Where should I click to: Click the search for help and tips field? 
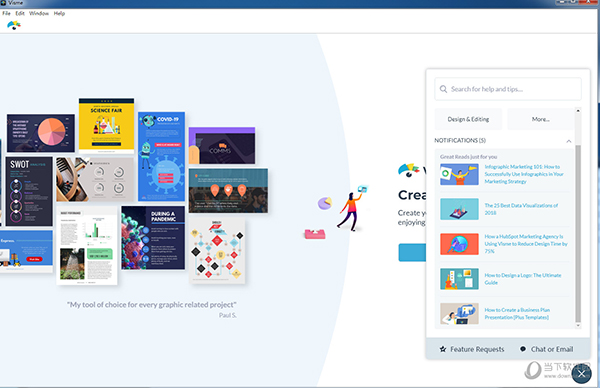pos(508,89)
